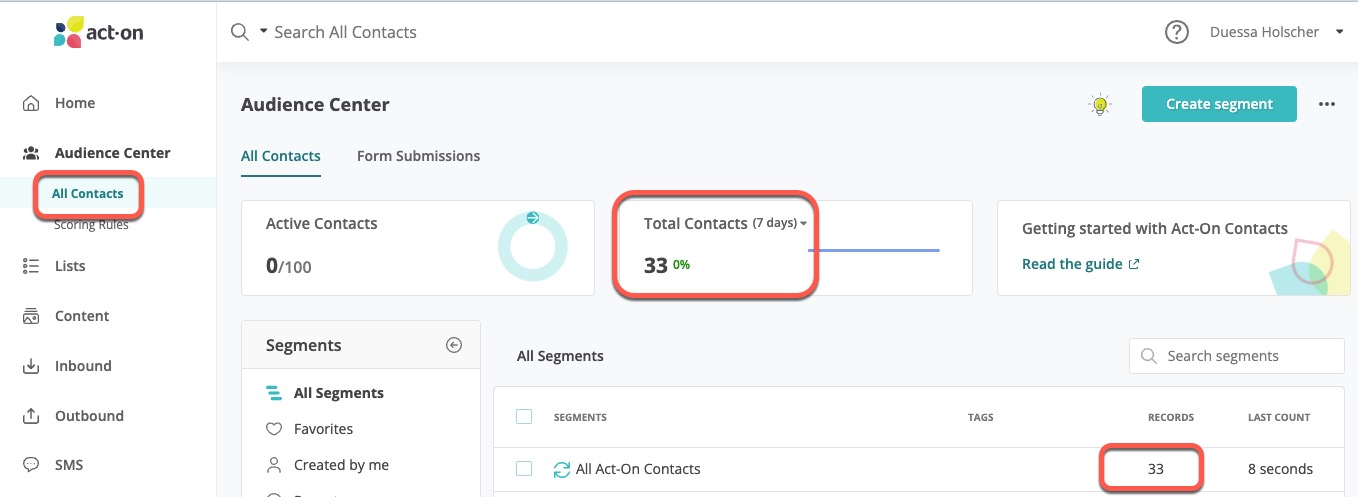Open Inbound in the sidebar
The image size is (1358, 497).
pyautogui.click(x=83, y=366)
